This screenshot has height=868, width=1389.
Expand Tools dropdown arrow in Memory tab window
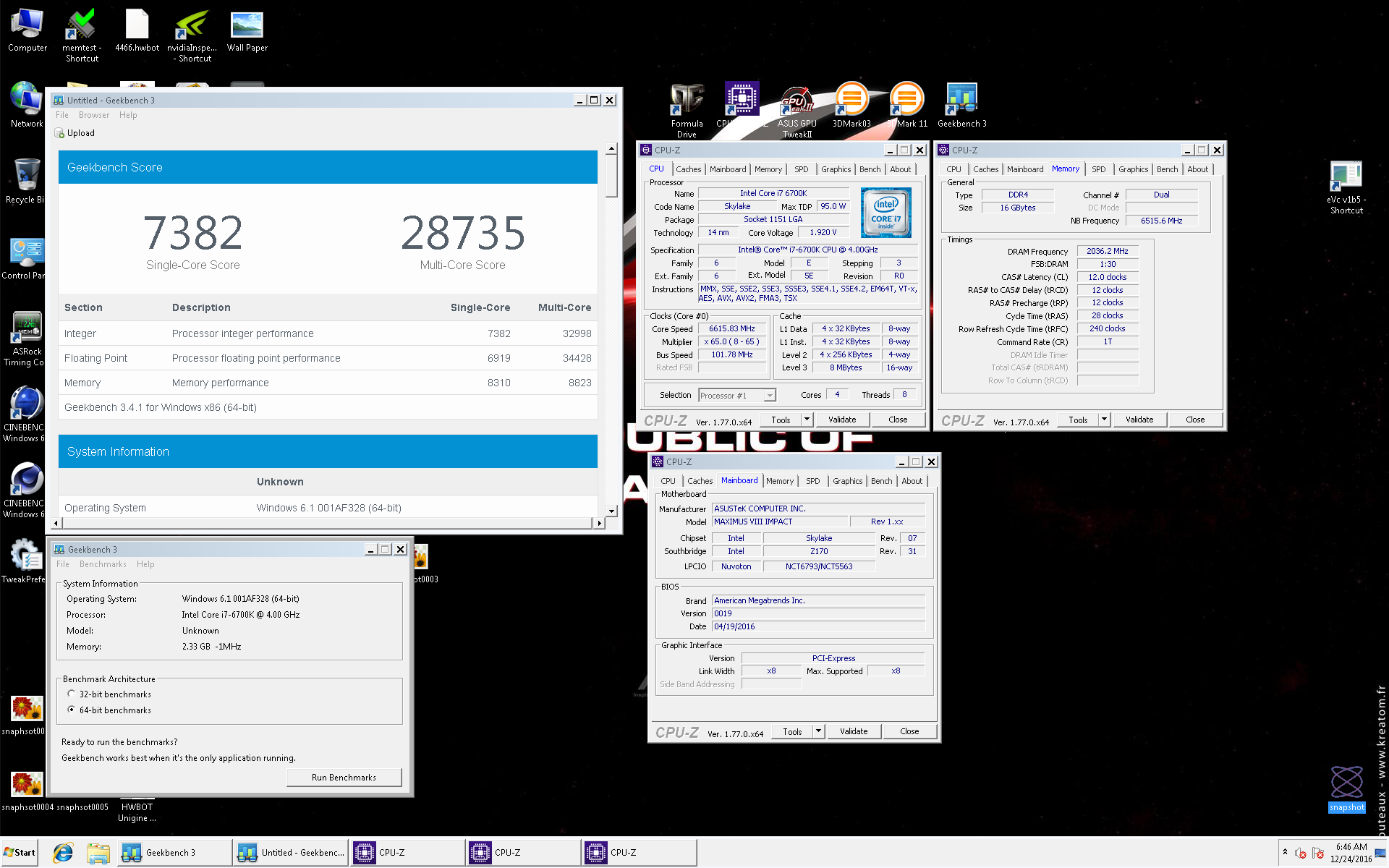[1104, 420]
